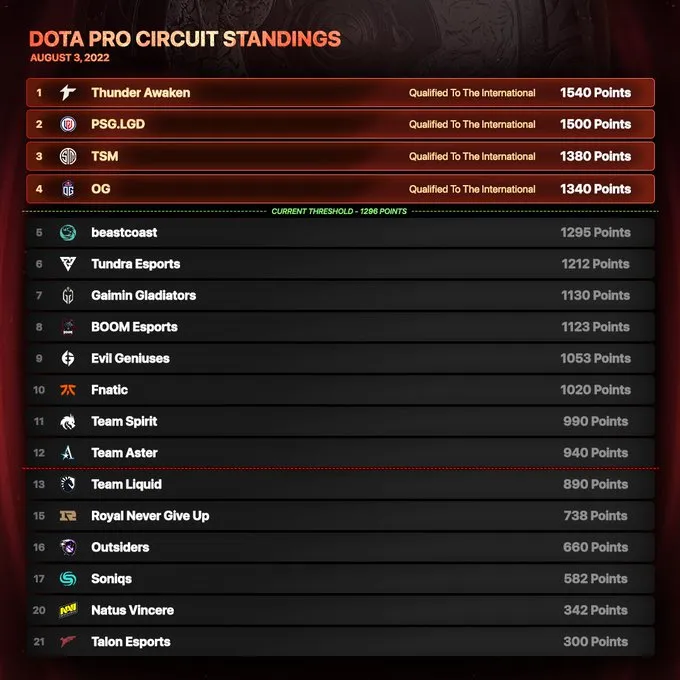Click the Dota Pro Circuit Standings title
The width and height of the screenshot is (680, 680).
click(x=185, y=40)
